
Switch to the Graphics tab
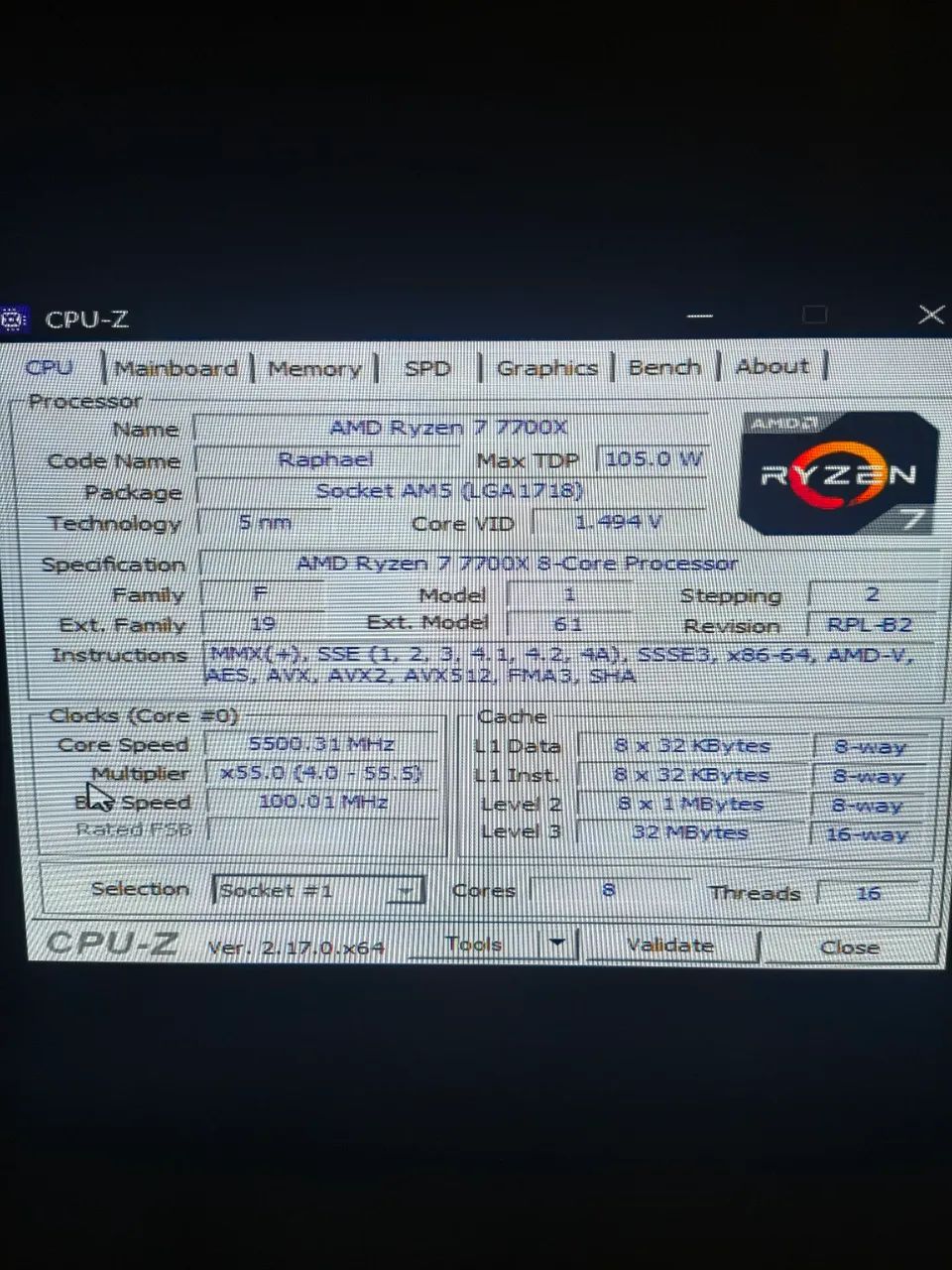click(x=546, y=368)
